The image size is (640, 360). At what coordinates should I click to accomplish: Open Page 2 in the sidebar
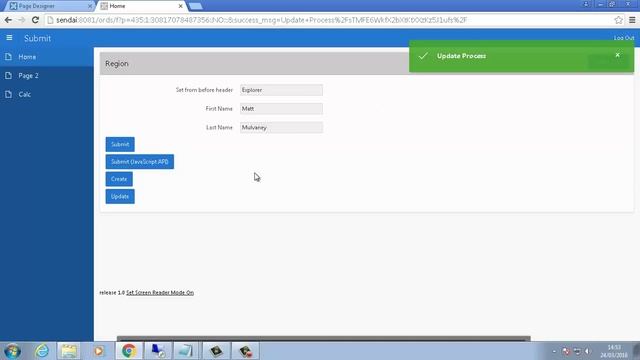[x=47, y=76]
